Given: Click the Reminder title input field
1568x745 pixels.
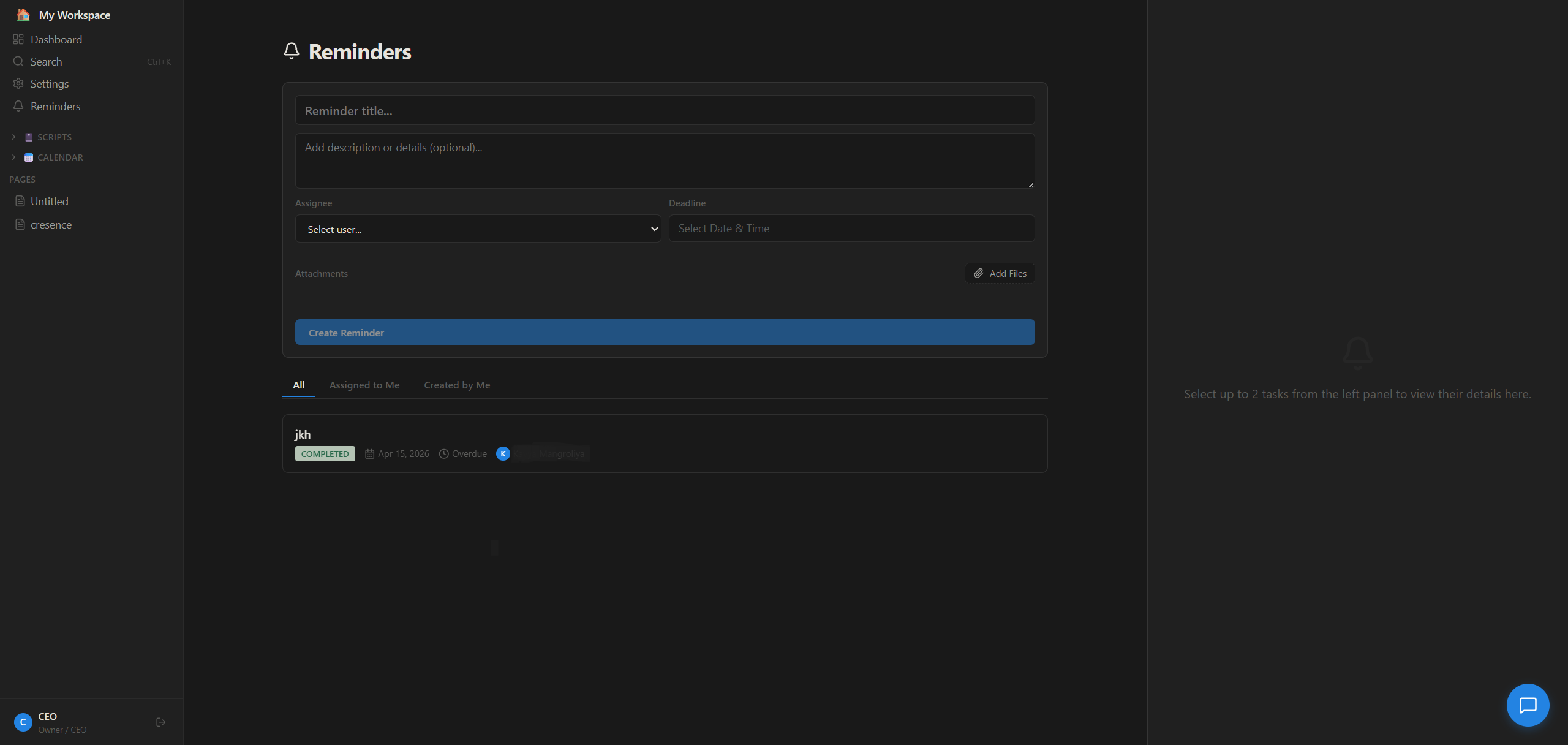Looking at the screenshot, I should pos(665,110).
